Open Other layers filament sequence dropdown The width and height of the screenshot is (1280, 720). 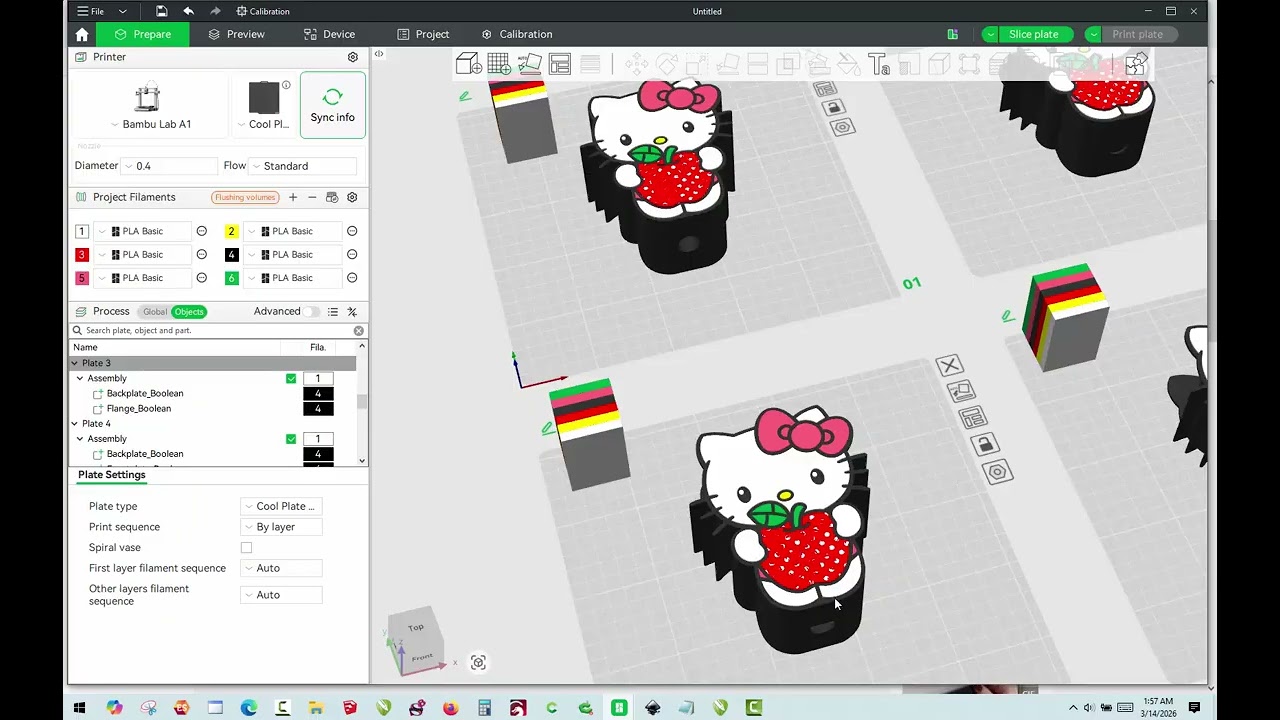[281, 595]
